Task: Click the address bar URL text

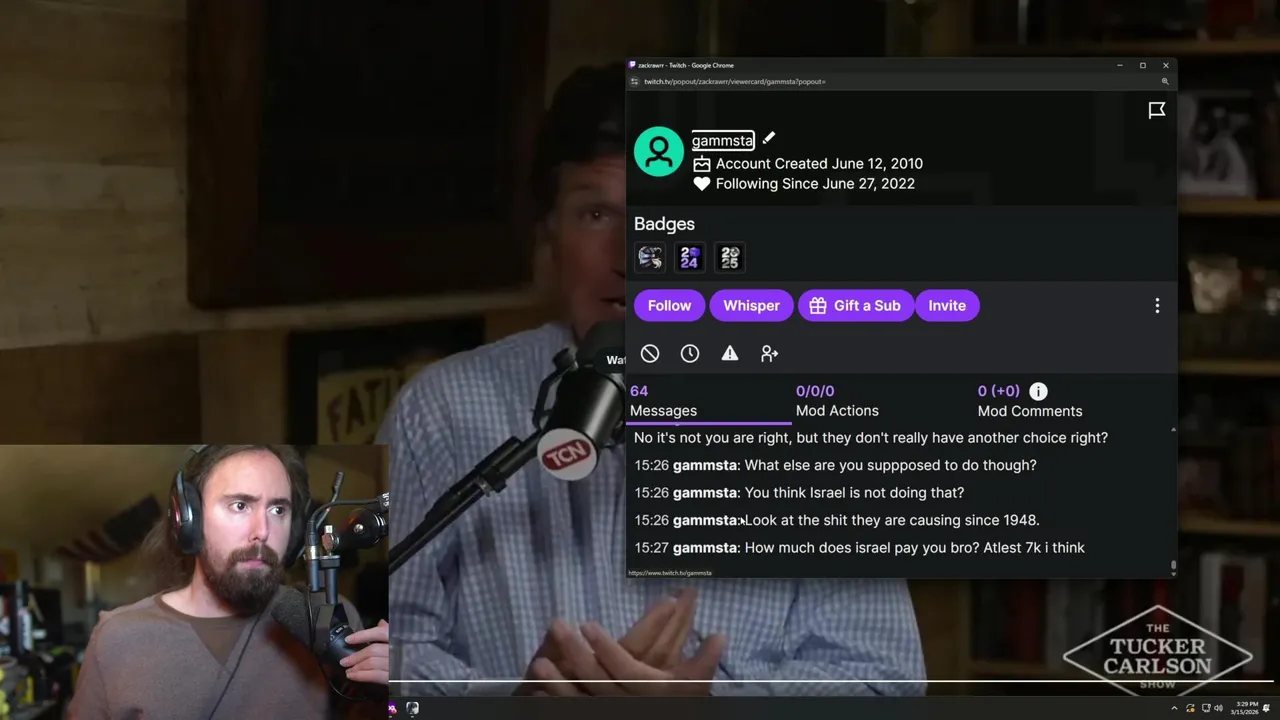Action: [x=735, y=81]
